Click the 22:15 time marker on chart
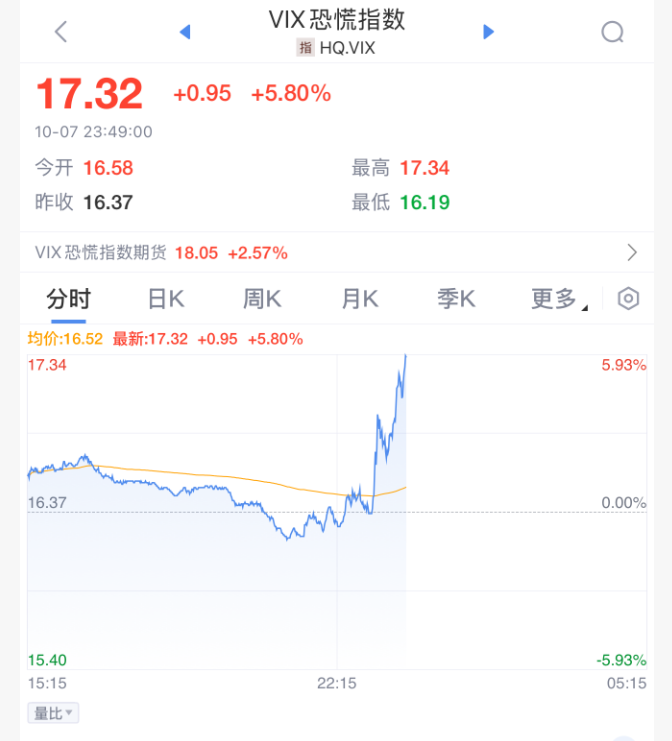The image size is (672, 741). [x=337, y=683]
